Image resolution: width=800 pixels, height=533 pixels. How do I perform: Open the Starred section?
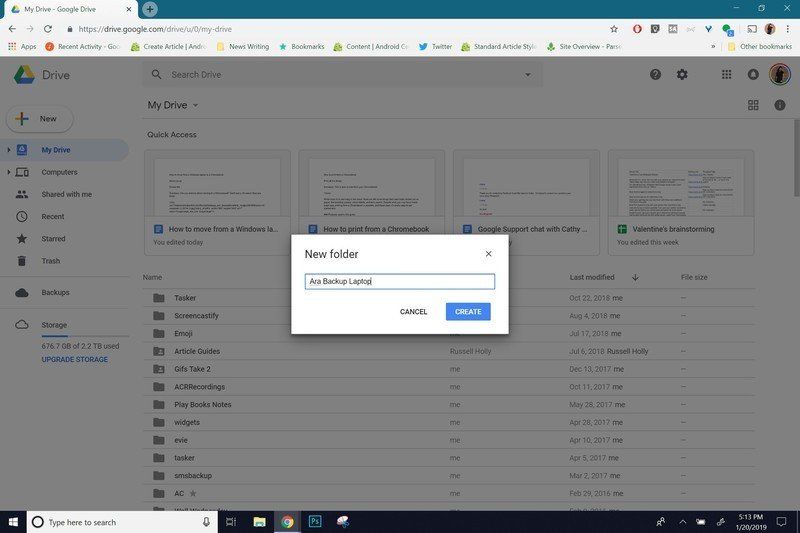53,239
